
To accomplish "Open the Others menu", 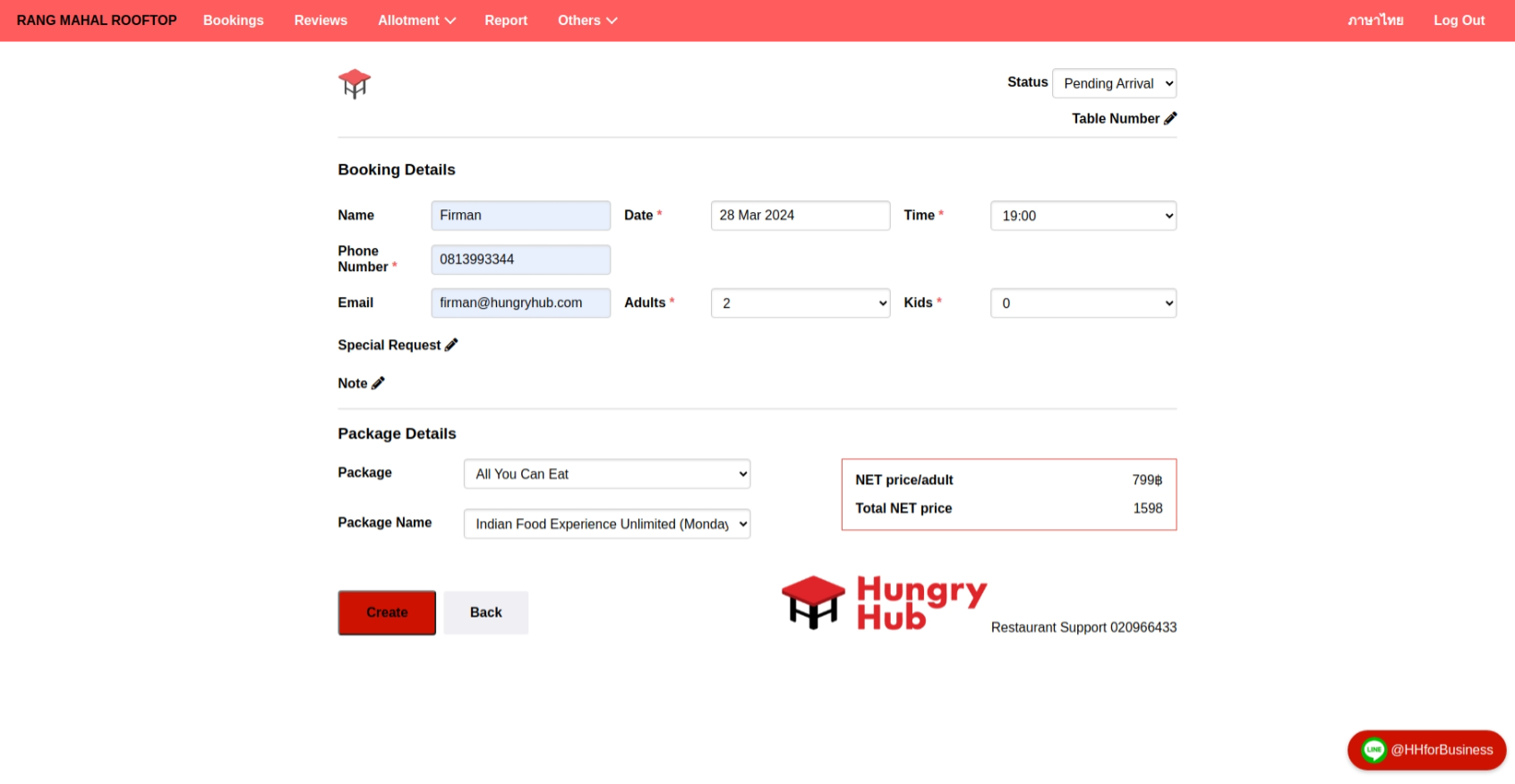I will pyautogui.click(x=586, y=21).
